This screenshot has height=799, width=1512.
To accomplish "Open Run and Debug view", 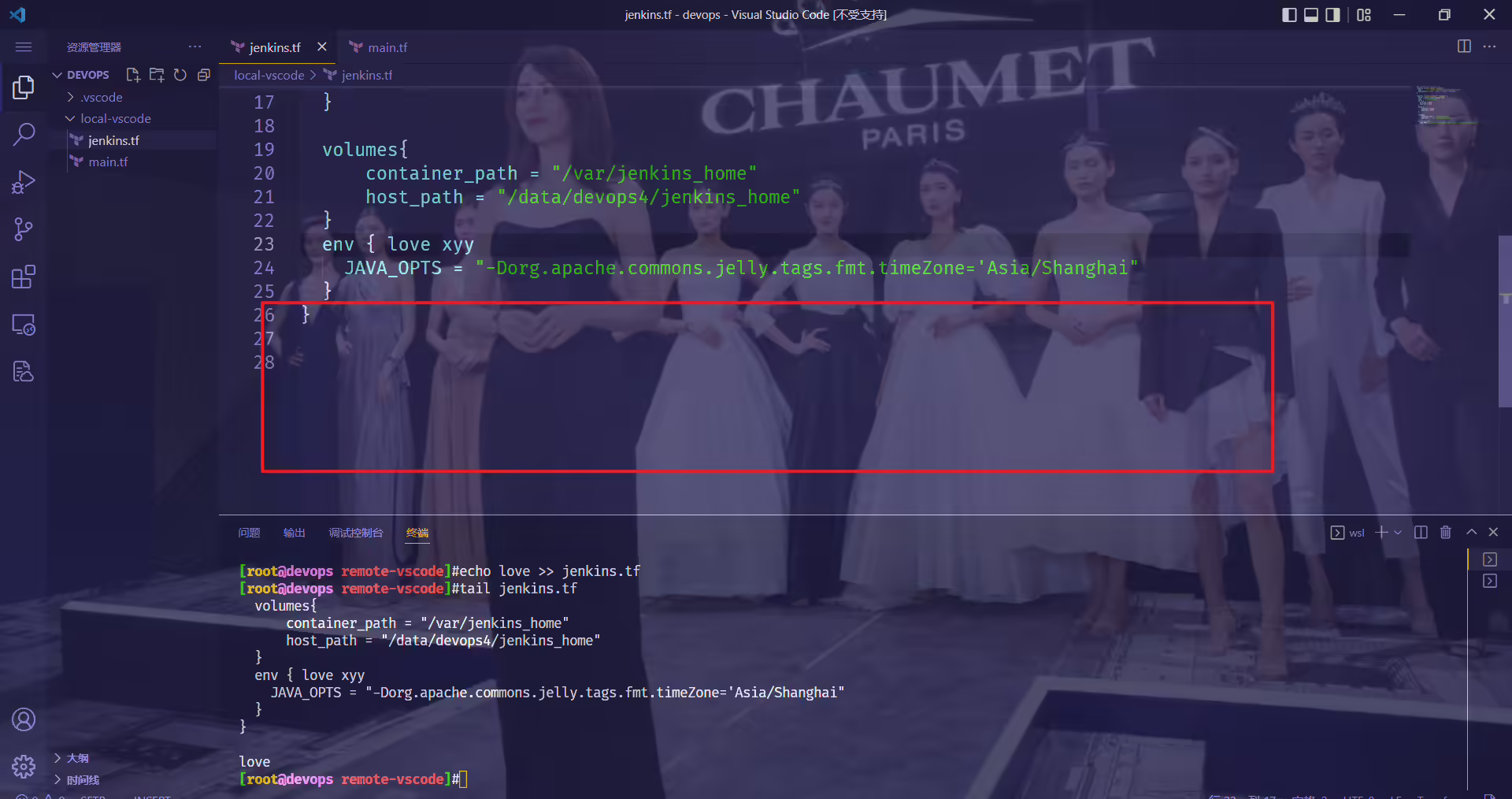I will [24, 182].
